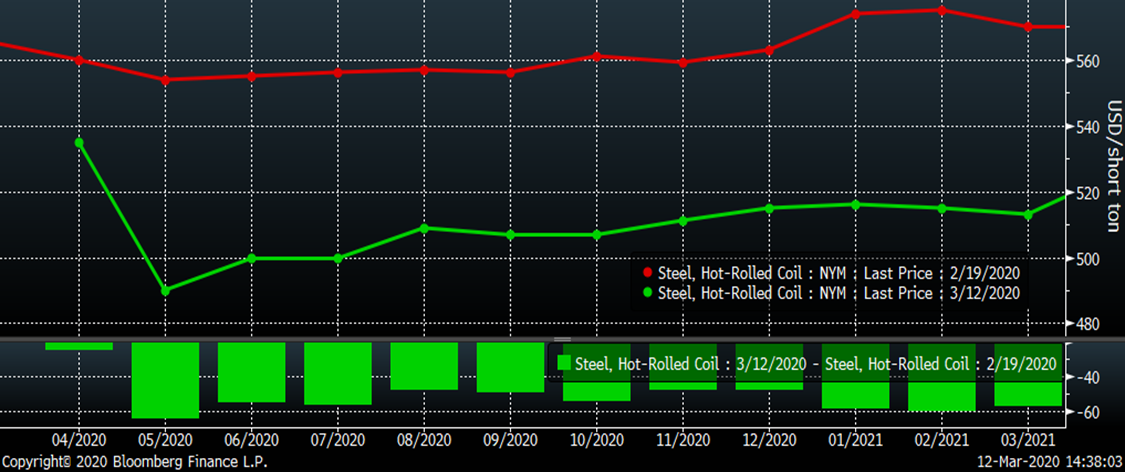
Task: Click the 560 y-axis price label
Action: (1088, 61)
